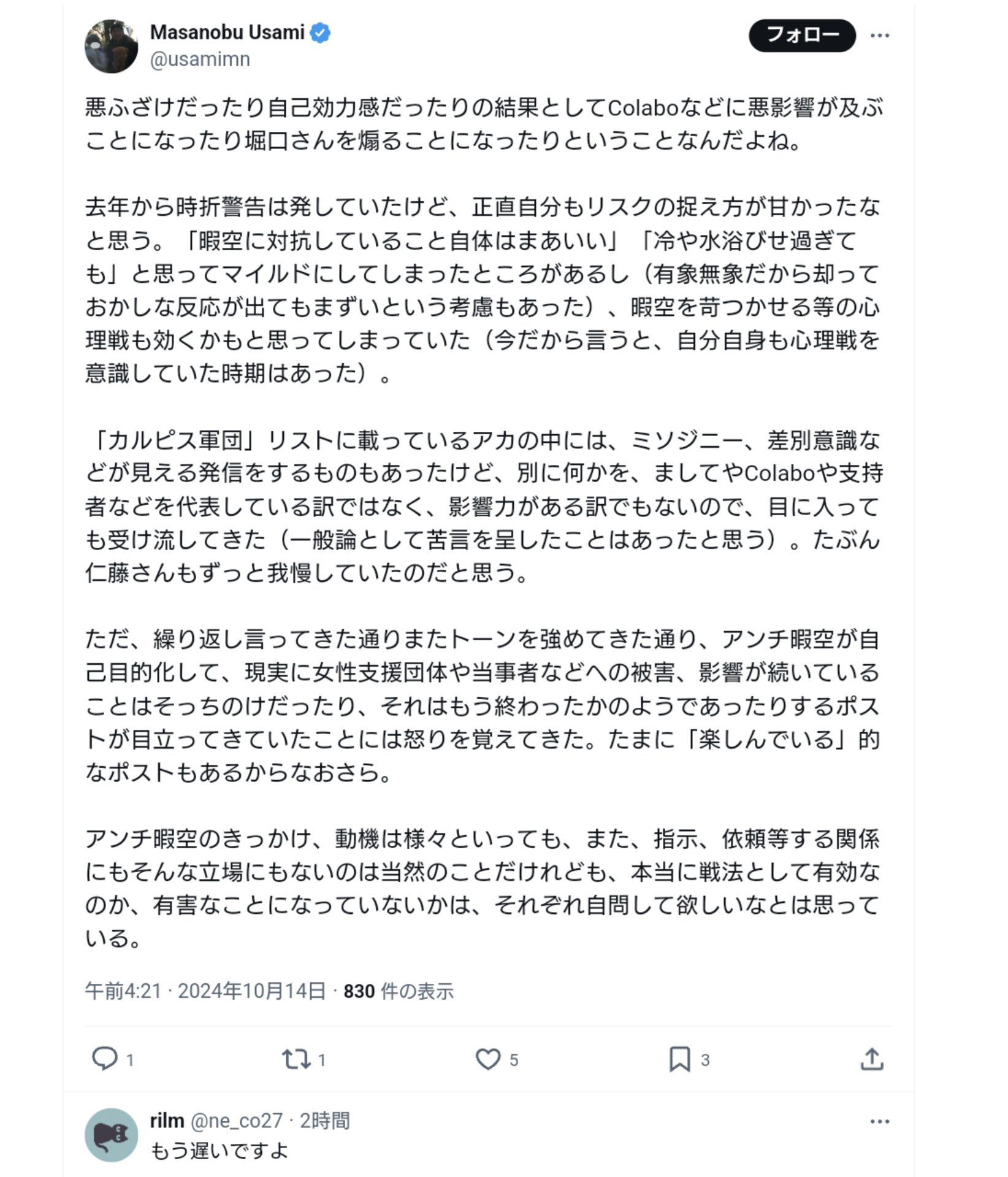The width and height of the screenshot is (1008, 1177).
Task: Like the post with the heart icon
Action: click(488, 1059)
